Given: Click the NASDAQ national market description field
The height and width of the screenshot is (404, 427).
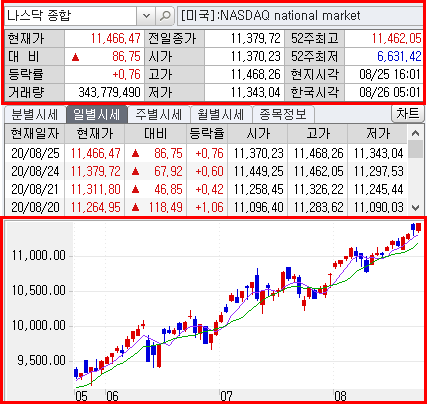Looking at the screenshot, I should pyautogui.click(x=300, y=16).
